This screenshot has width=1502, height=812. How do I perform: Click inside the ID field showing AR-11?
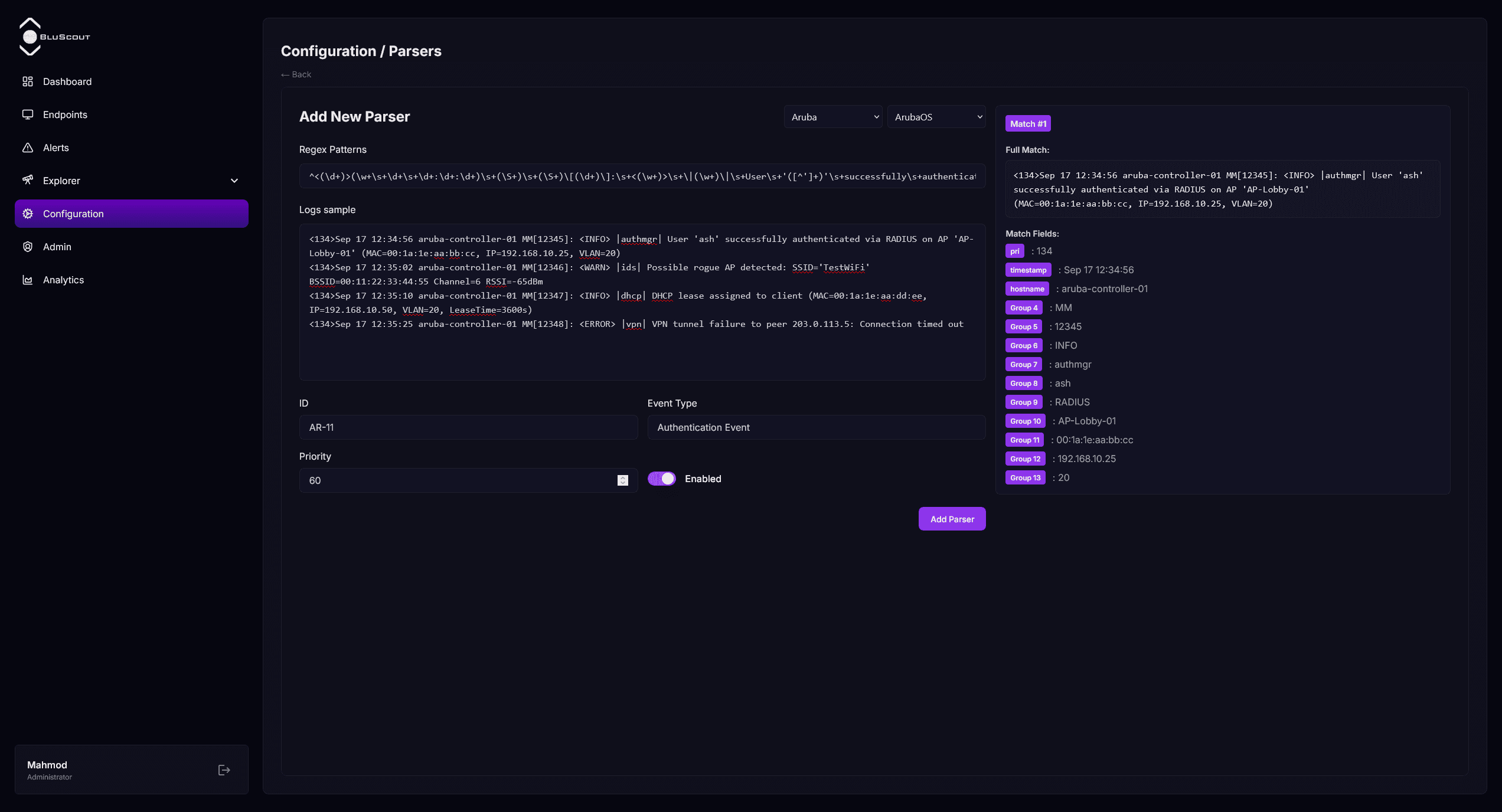(x=468, y=427)
